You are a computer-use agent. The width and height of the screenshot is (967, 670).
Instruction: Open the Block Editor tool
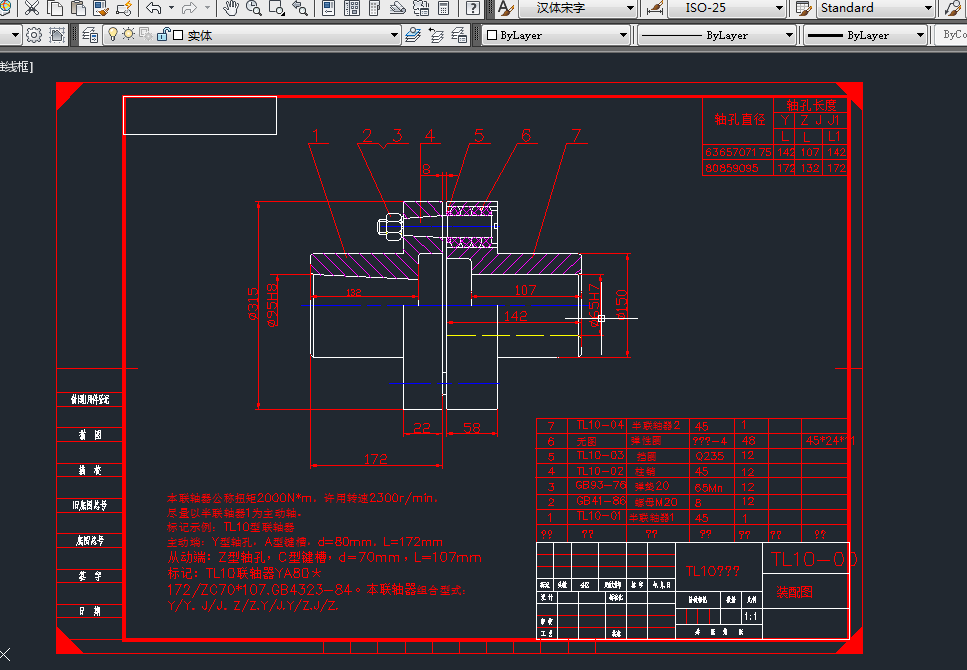click(x=124, y=8)
